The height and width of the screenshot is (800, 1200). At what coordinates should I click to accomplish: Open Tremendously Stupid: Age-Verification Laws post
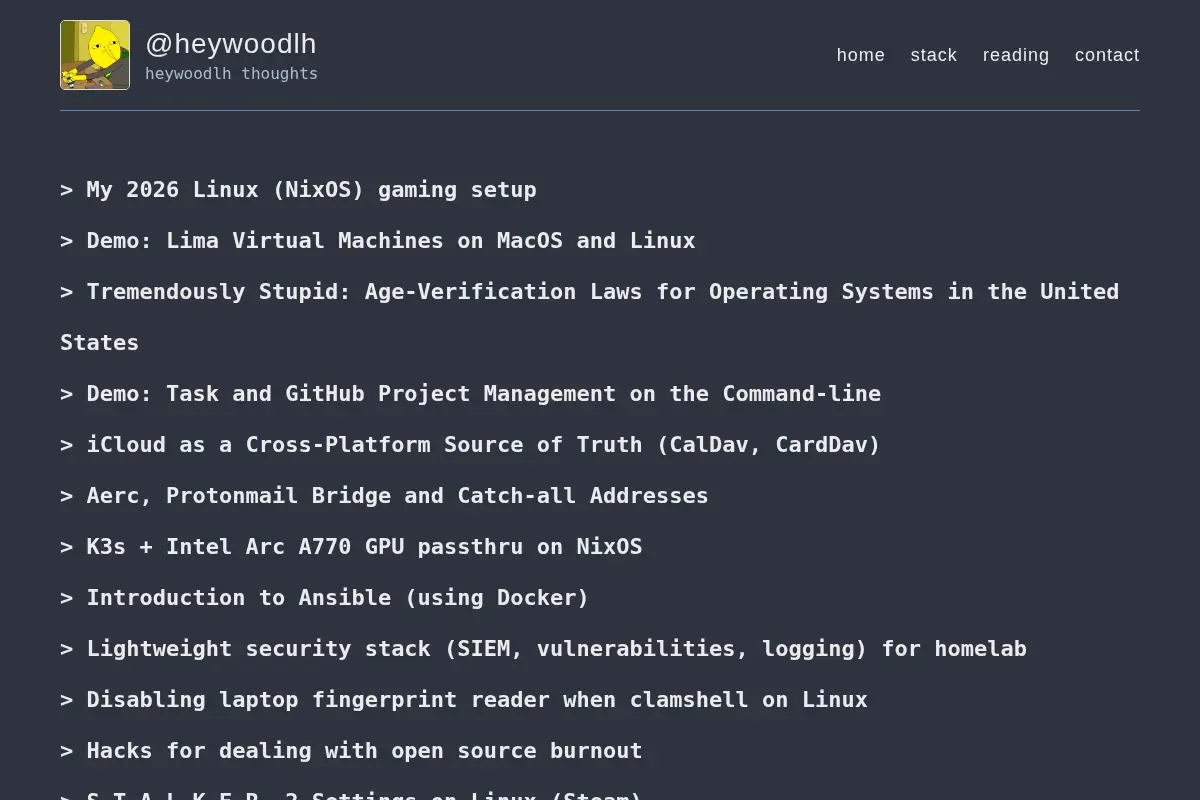602,292
